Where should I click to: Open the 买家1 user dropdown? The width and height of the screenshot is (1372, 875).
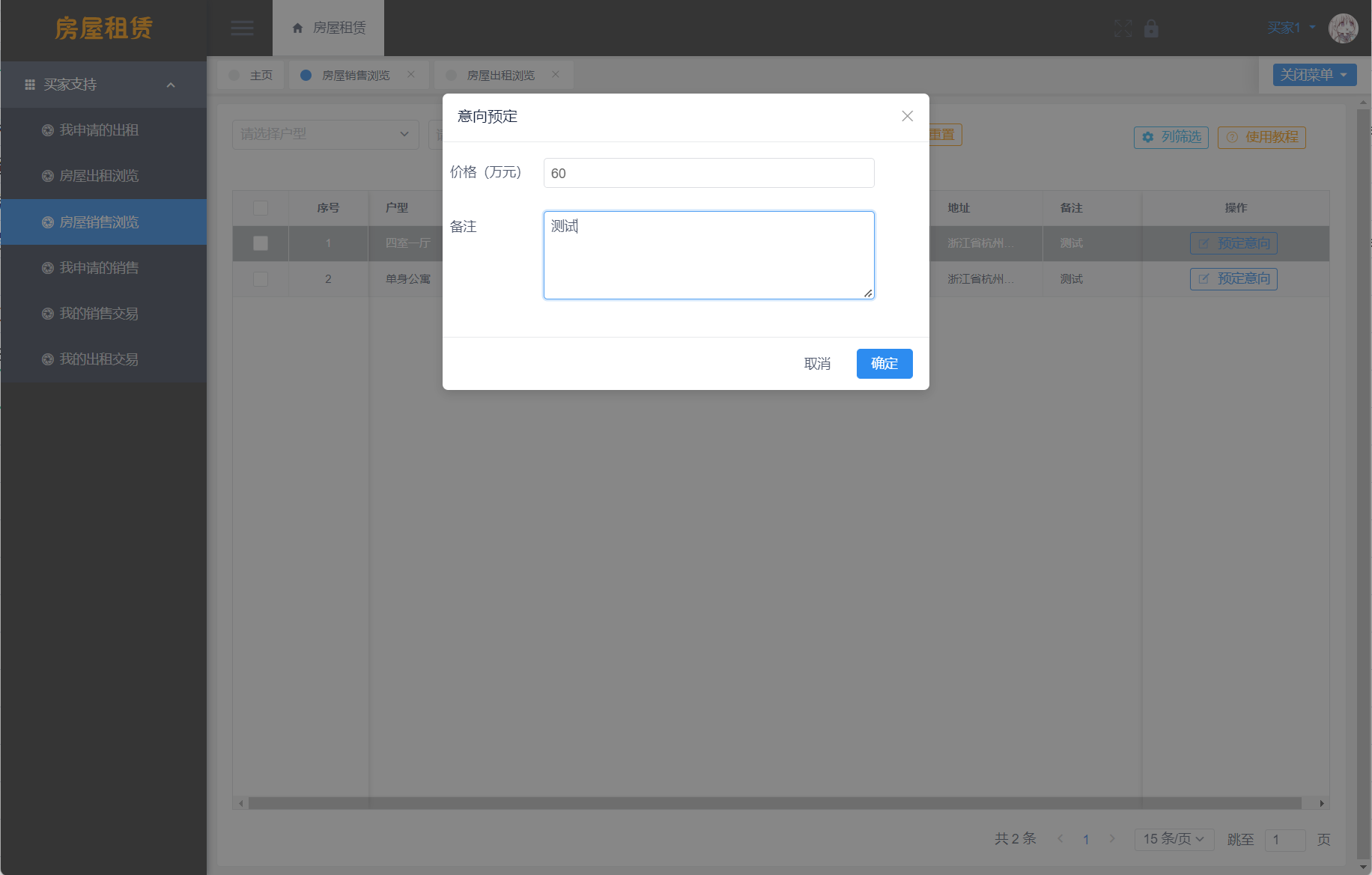point(1291,28)
